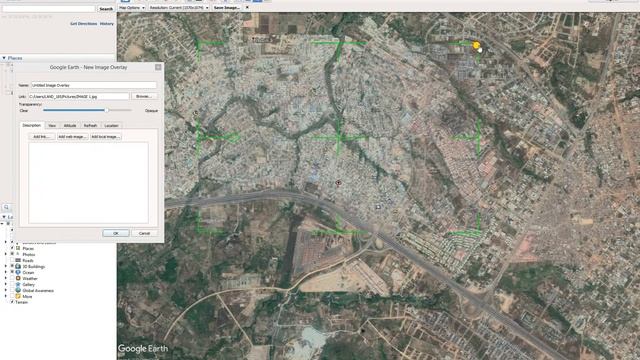
Task: Open the Map Options dropdown
Action: 131,8
